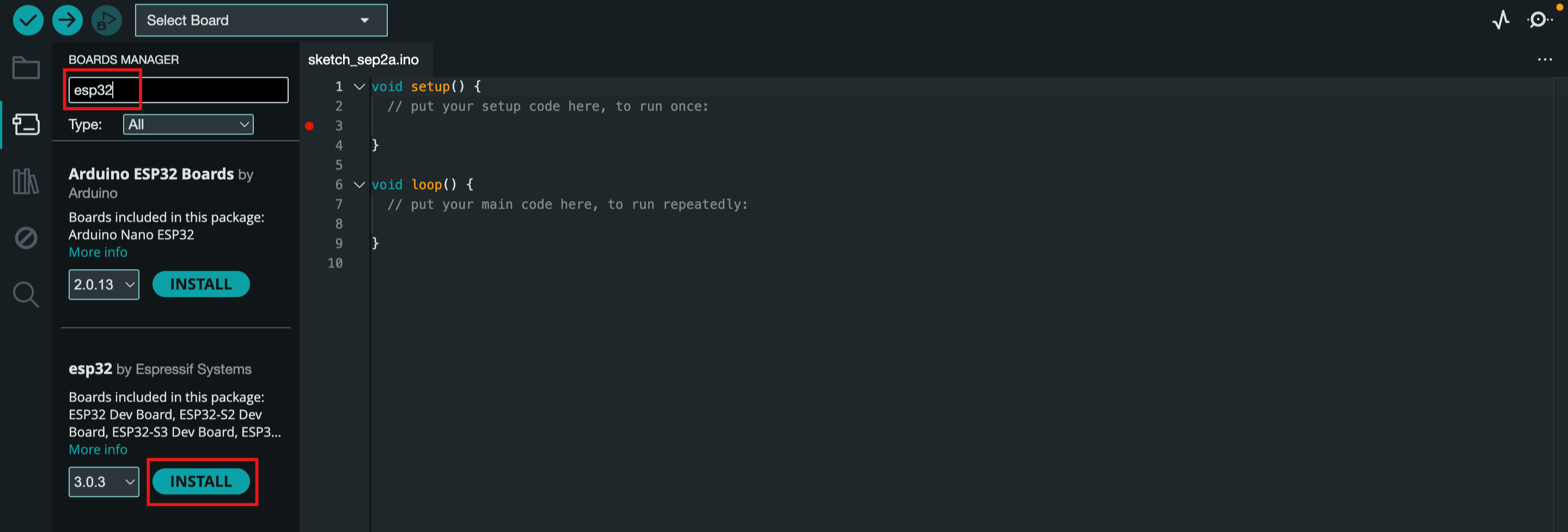This screenshot has width=1568, height=532.
Task: Open More info for Arduino ESP32 Boards
Action: point(98,252)
